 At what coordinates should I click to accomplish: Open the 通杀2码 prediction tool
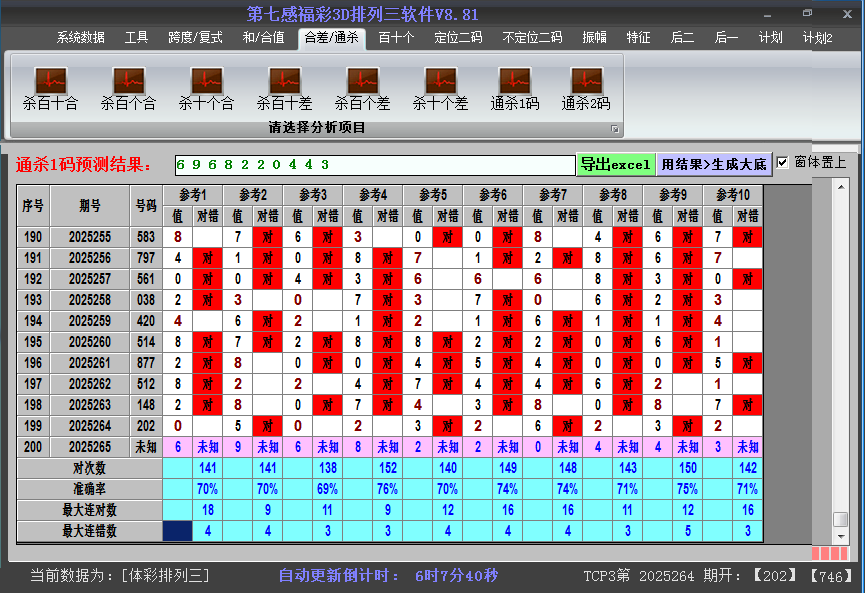585,86
